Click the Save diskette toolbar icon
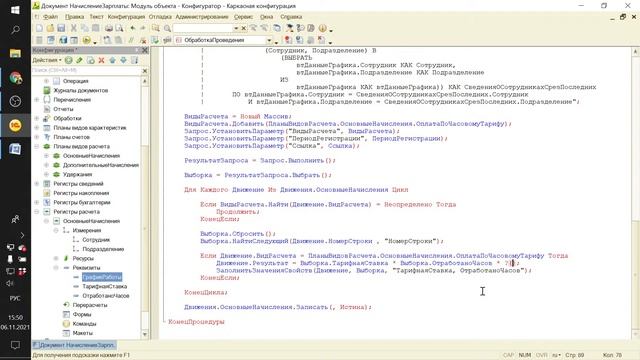Screen dimensions: 640x360 61,28
